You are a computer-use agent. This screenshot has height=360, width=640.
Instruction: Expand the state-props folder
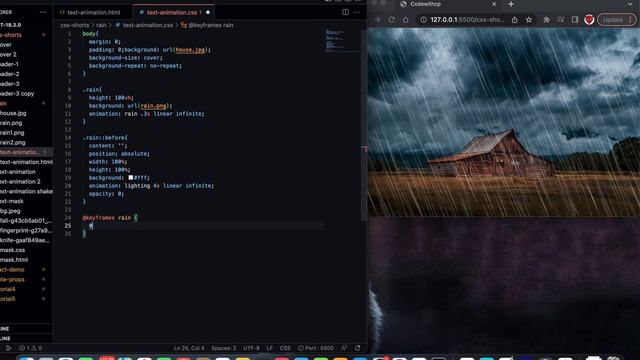(x=12, y=279)
